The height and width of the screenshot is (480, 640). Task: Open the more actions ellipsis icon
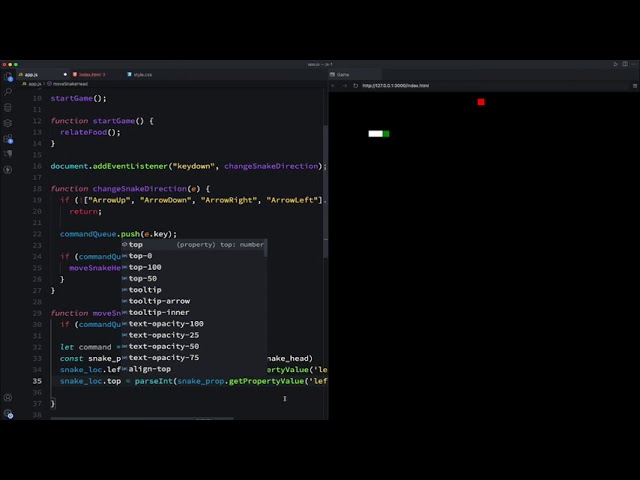tap(634, 64)
